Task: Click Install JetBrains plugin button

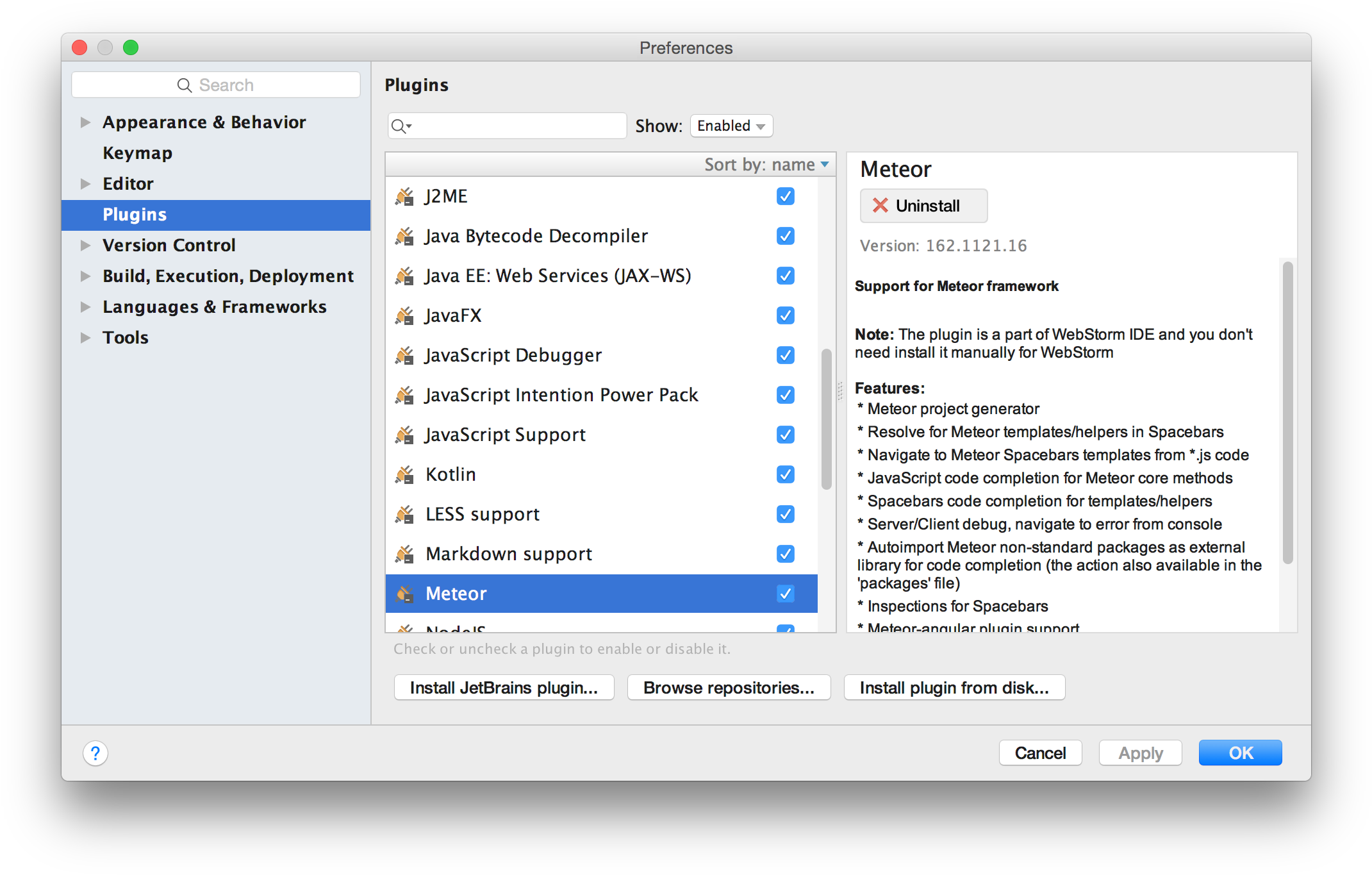Action: pos(504,688)
